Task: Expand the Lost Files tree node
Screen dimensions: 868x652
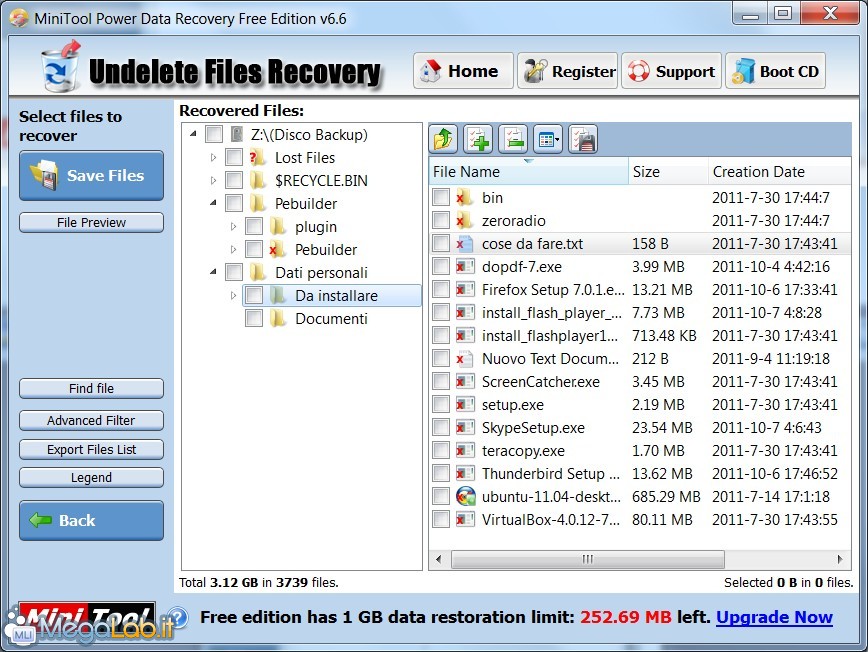Action: coord(213,158)
